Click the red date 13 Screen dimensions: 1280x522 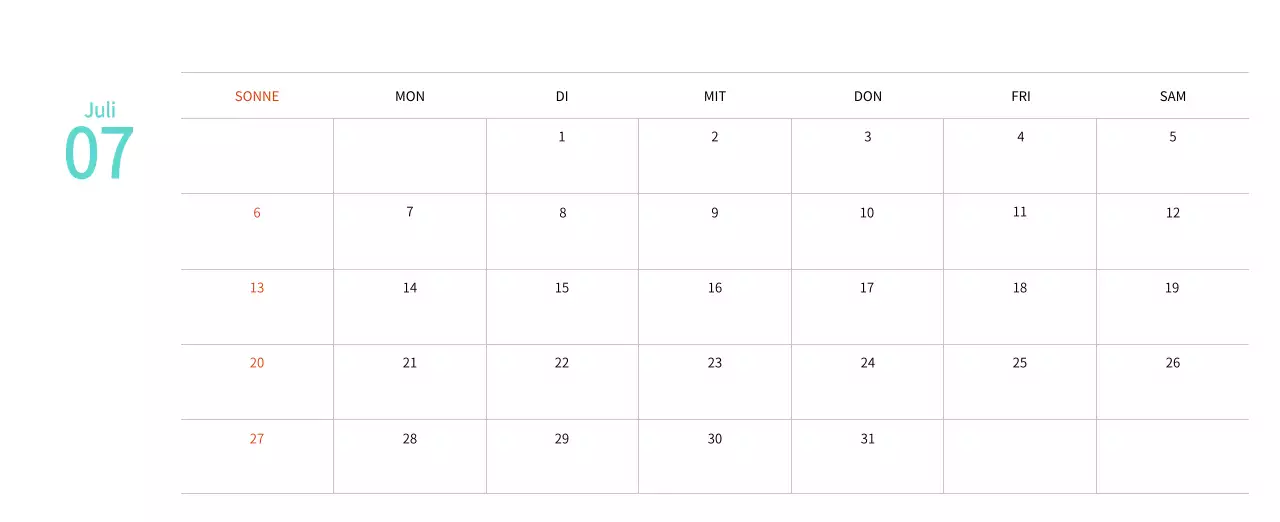257,288
